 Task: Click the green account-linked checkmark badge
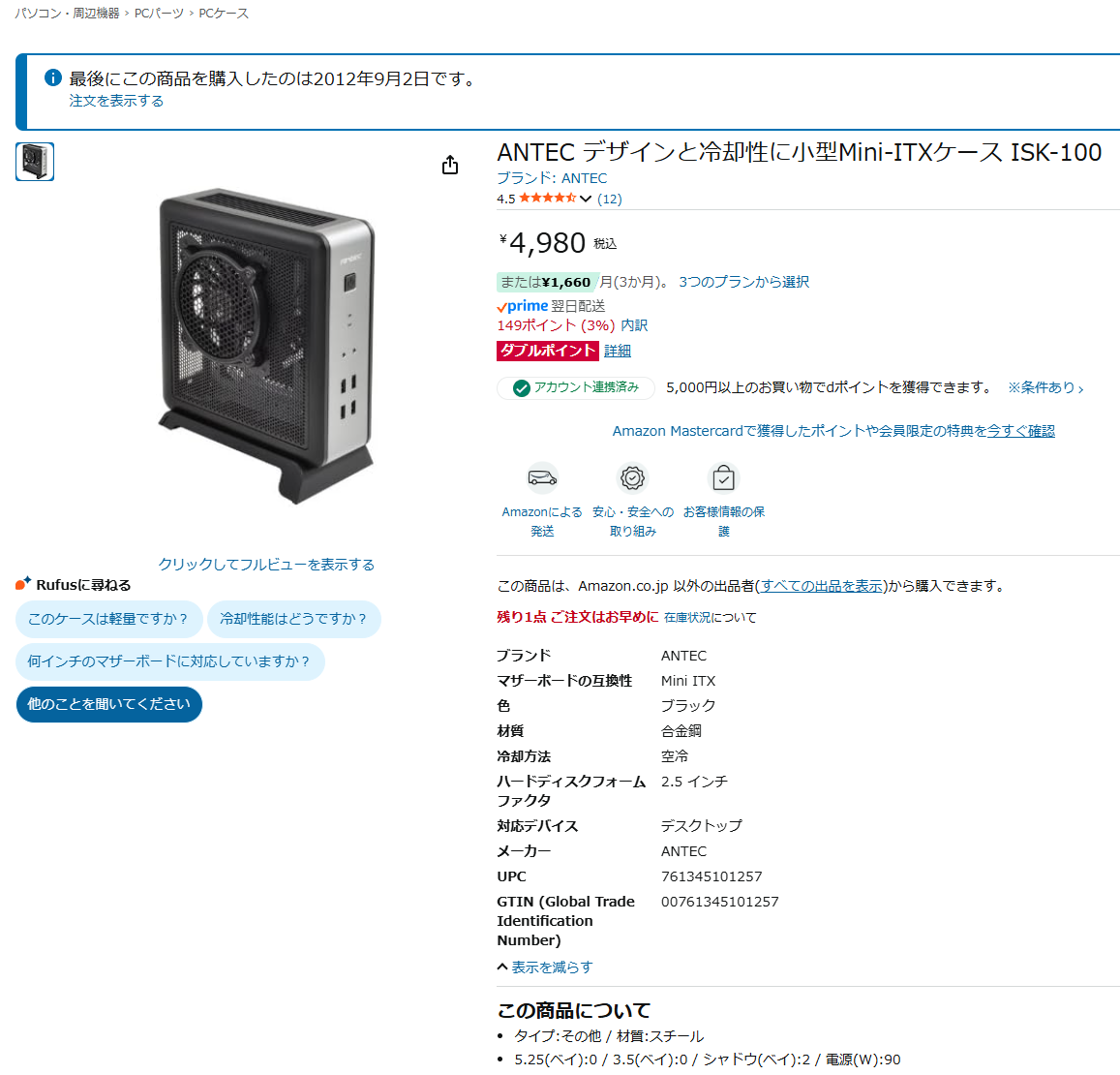522,388
